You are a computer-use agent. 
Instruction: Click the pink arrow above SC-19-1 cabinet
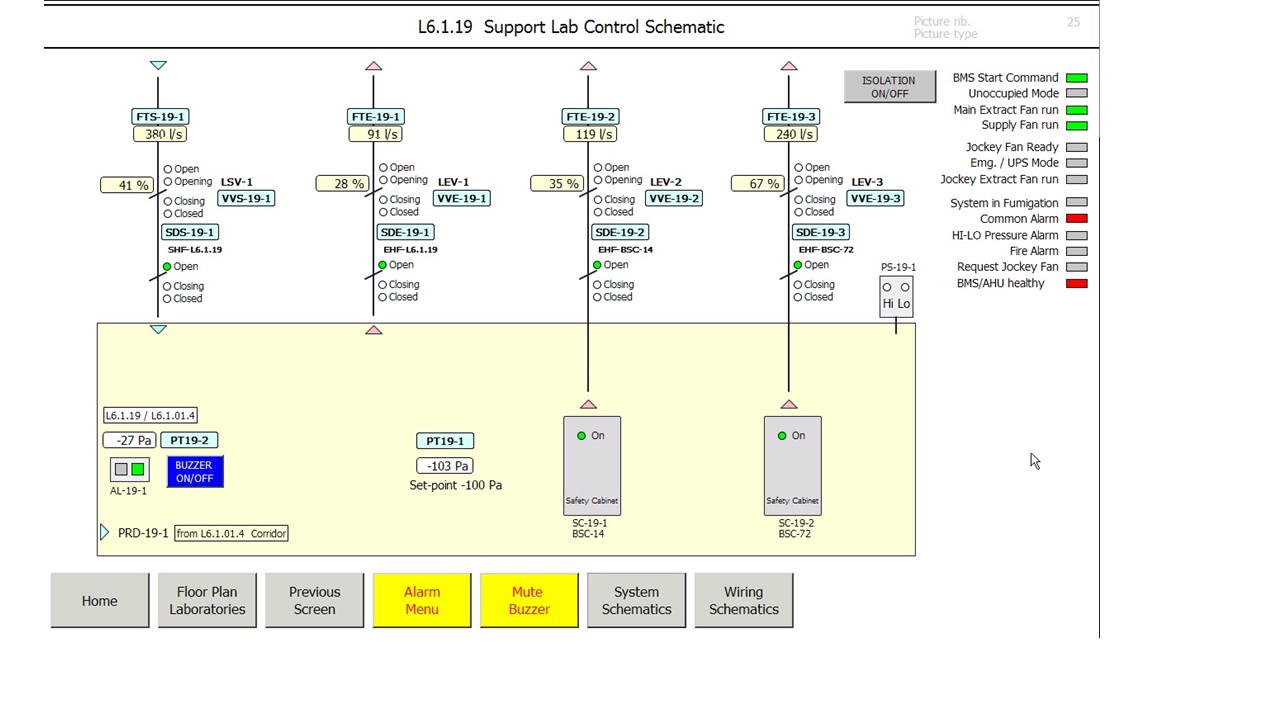coord(588,404)
